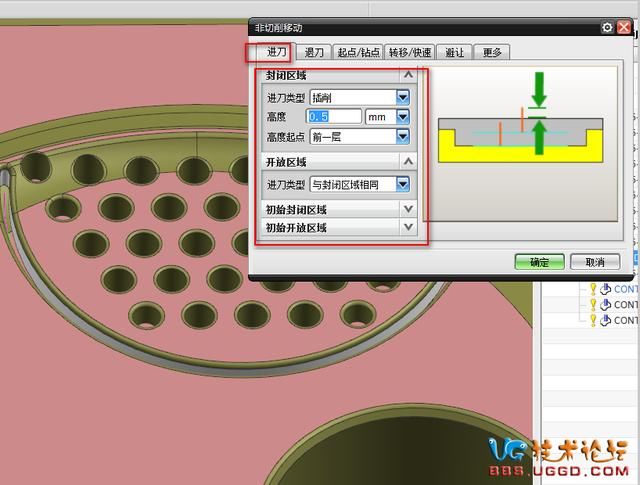Image resolution: width=640 pixels, height=485 pixels.
Task: Select the last CONT operation in navigator
Action: pyautogui.click(x=625, y=320)
